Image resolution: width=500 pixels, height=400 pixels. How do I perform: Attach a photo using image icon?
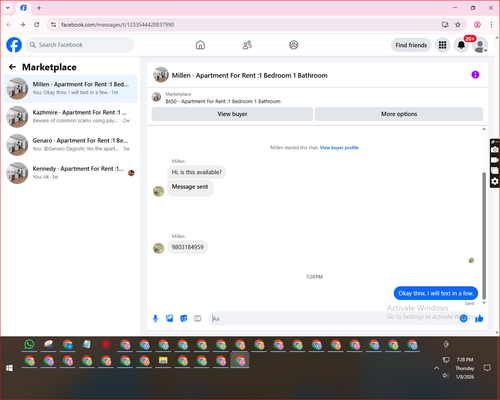(x=170, y=319)
